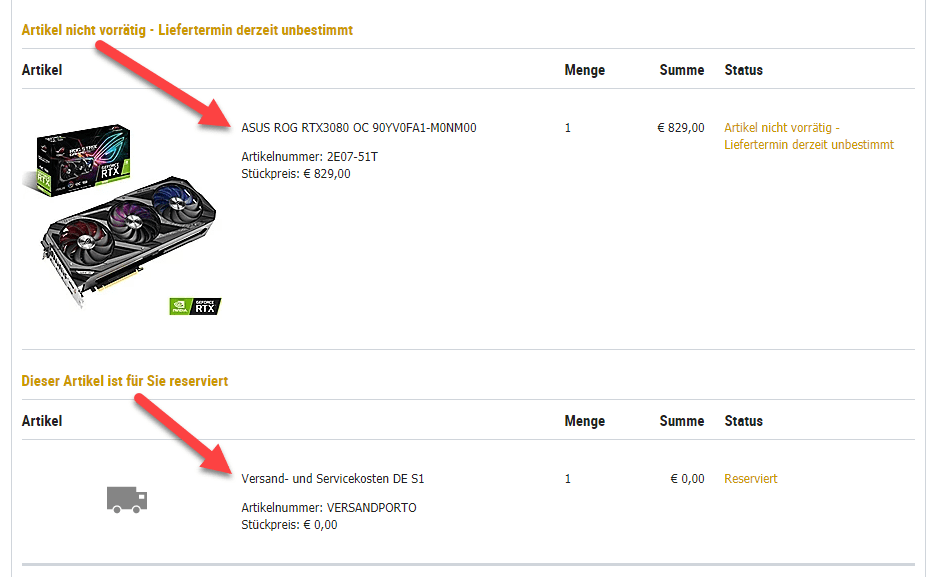Click the Menge header above the ASUS item
The width and height of the screenshot is (938, 577).
coord(584,70)
